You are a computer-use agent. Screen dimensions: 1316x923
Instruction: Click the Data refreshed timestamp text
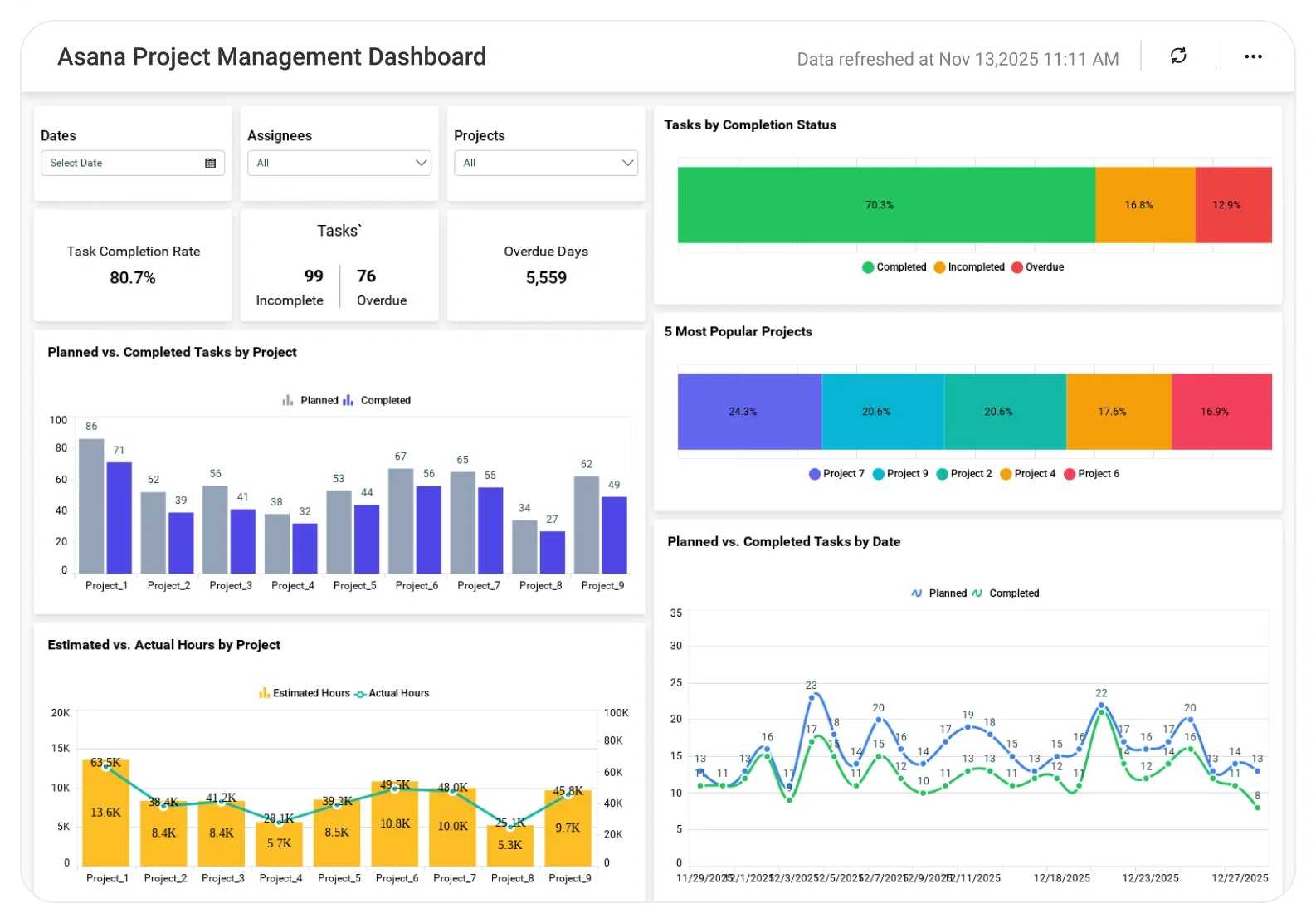point(958,59)
